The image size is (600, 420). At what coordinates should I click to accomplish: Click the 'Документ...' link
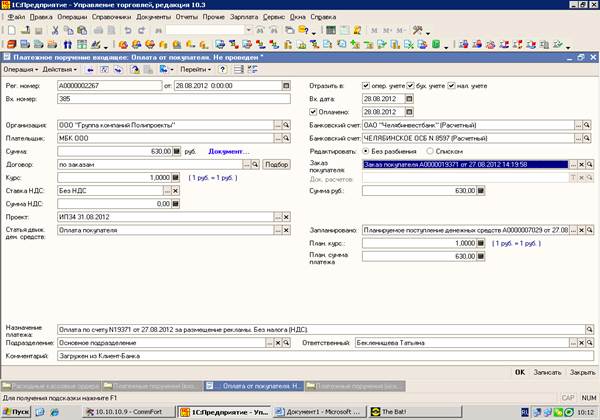(x=229, y=151)
